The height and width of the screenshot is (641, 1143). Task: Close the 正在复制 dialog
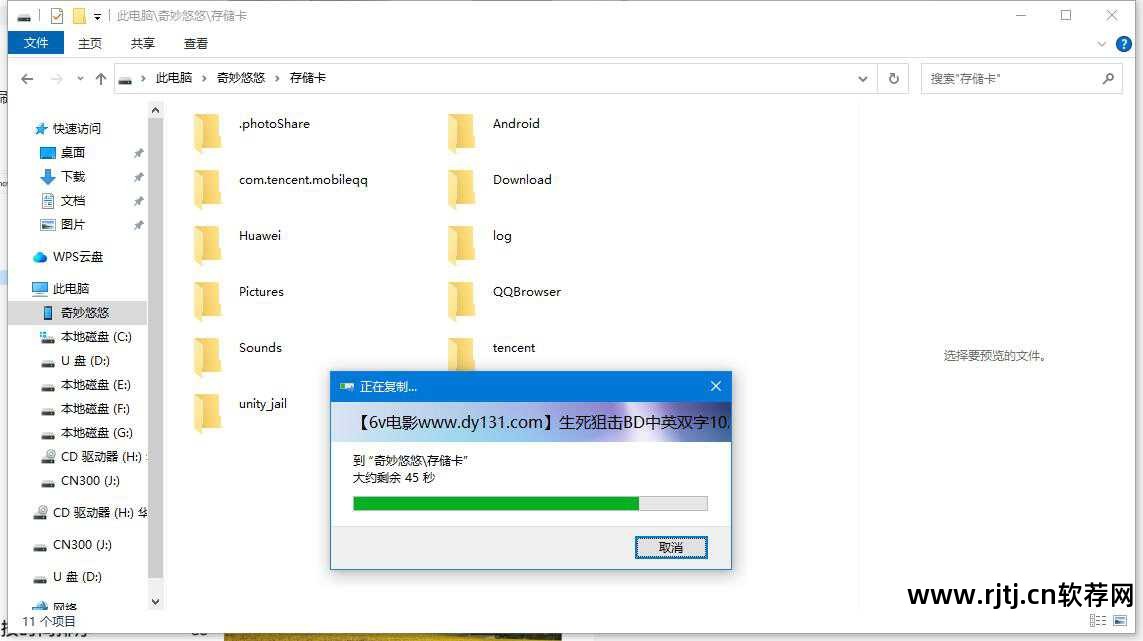click(716, 386)
